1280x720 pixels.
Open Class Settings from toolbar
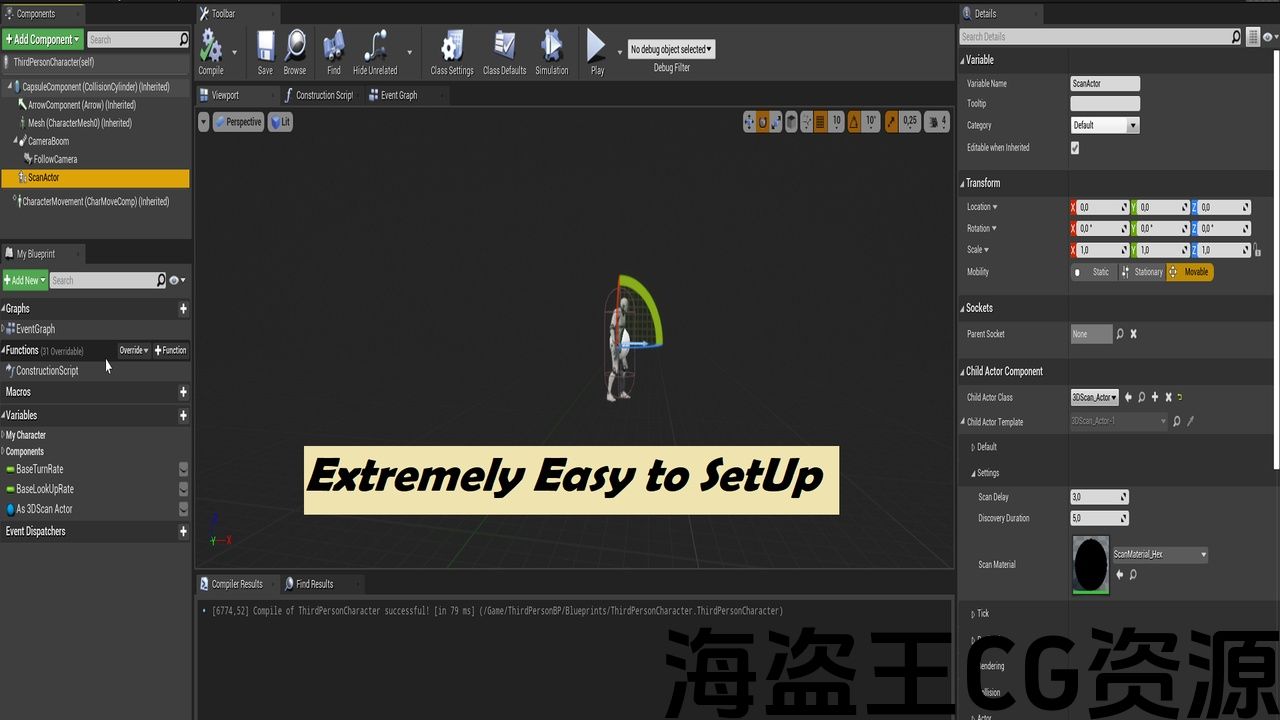(452, 48)
